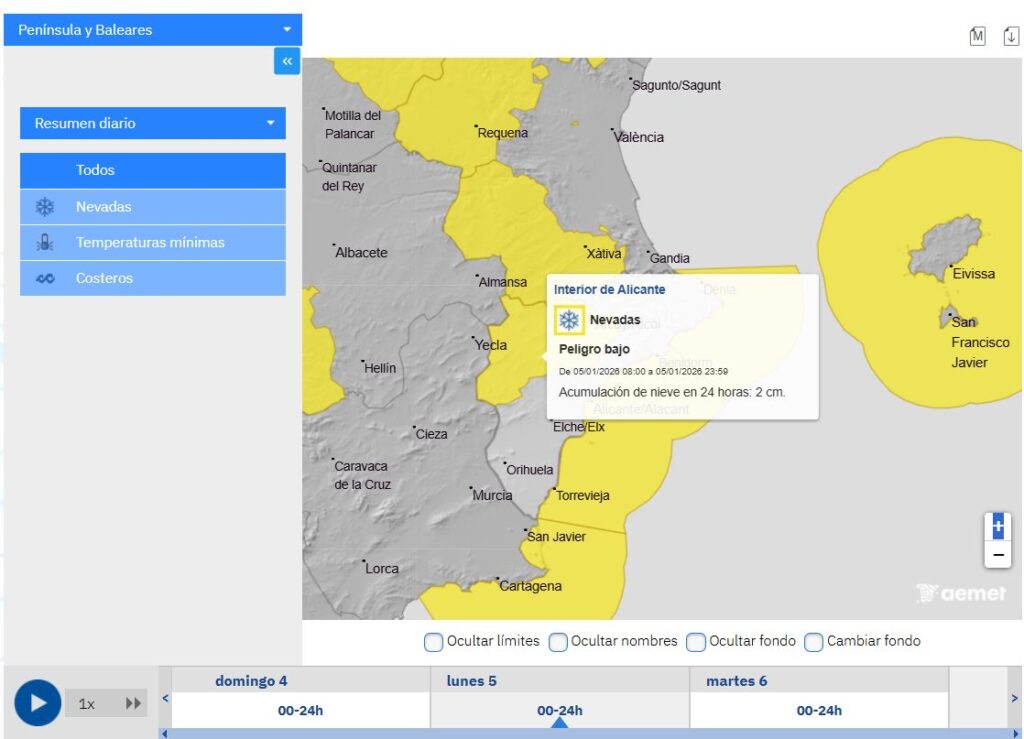Open the Península y Baleares dropdown
The image size is (1024, 739).
153,30
